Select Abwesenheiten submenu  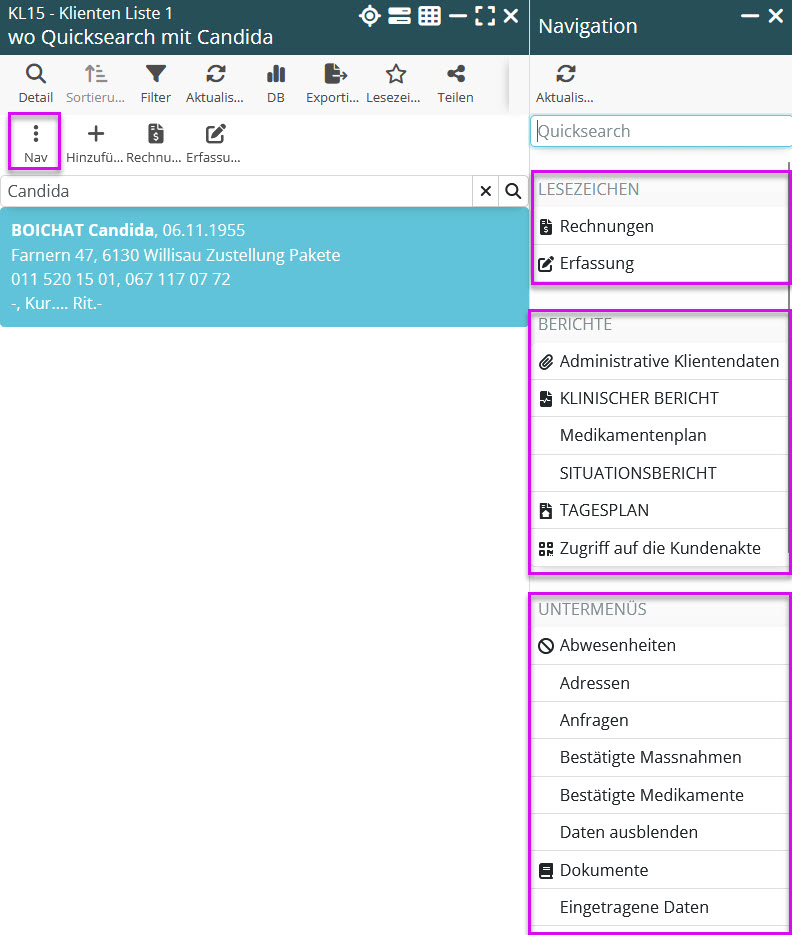point(617,645)
